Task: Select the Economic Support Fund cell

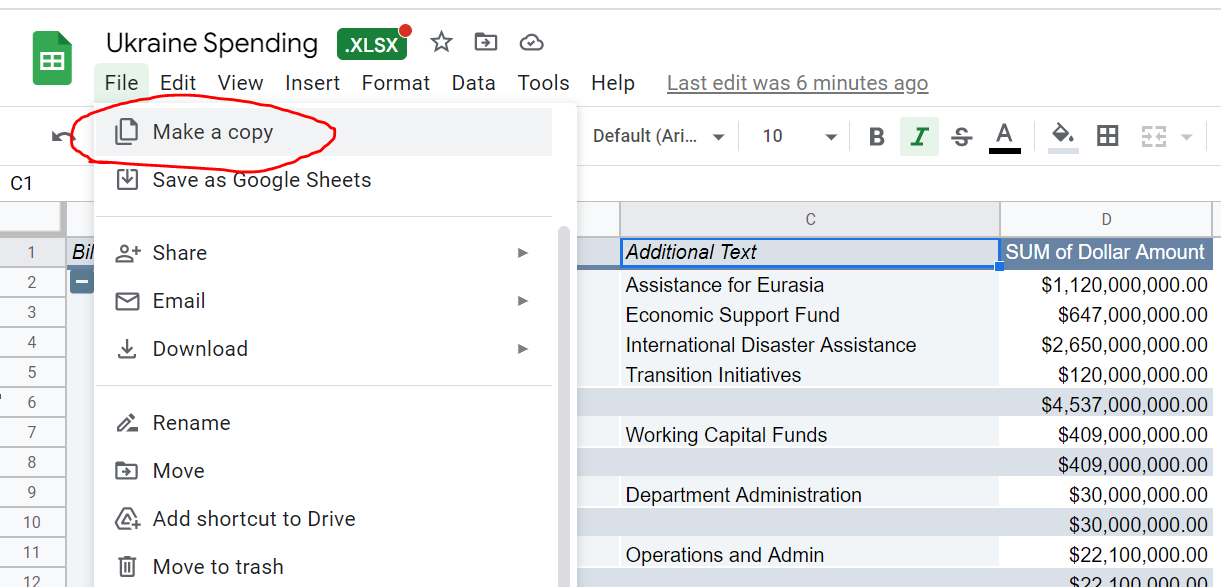Action: (x=810, y=315)
